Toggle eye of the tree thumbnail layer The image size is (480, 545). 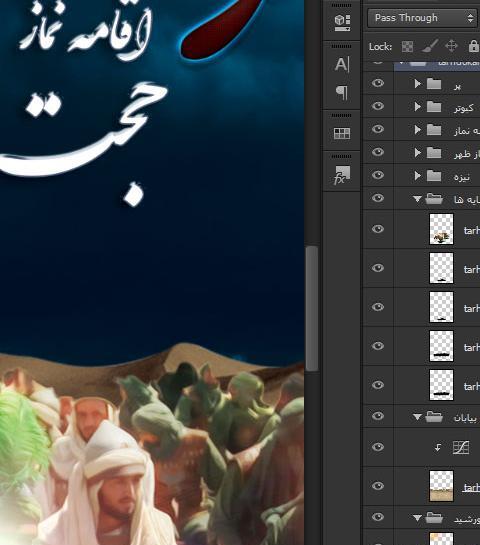(x=378, y=229)
